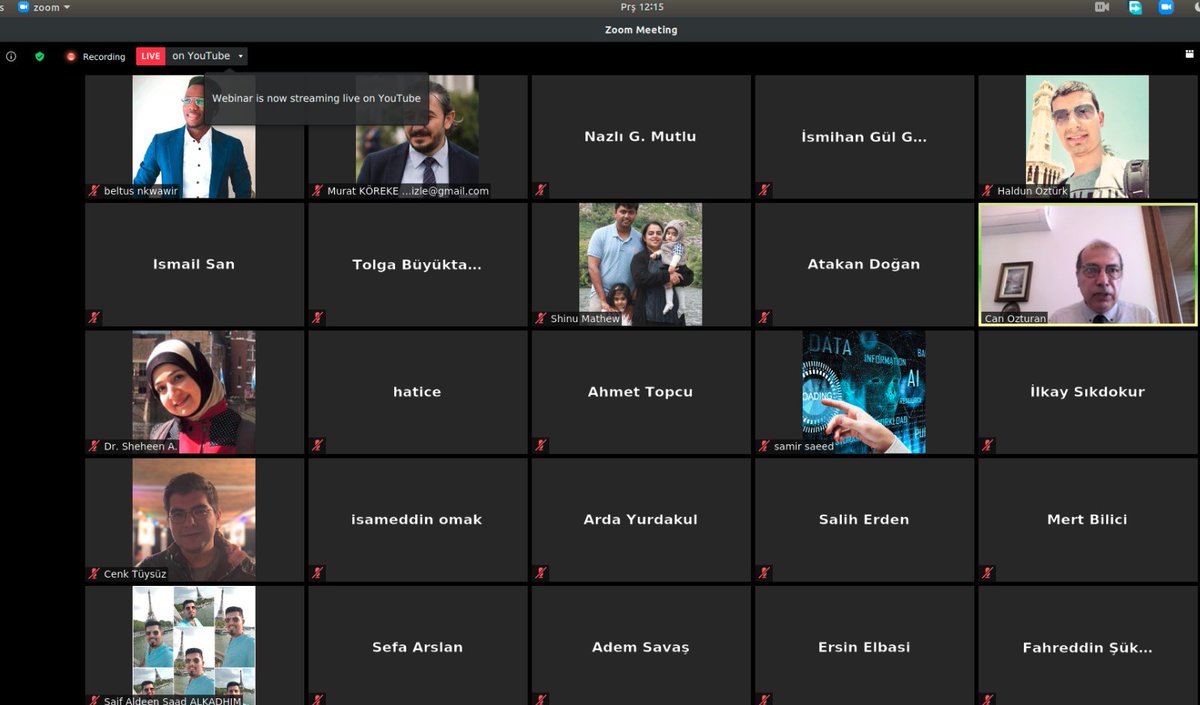Viewport: 1200px width, 705px height.
Task: Click the name 'Arda Yurdakul'
Action: pyautogui.click(x=641, y=520)
